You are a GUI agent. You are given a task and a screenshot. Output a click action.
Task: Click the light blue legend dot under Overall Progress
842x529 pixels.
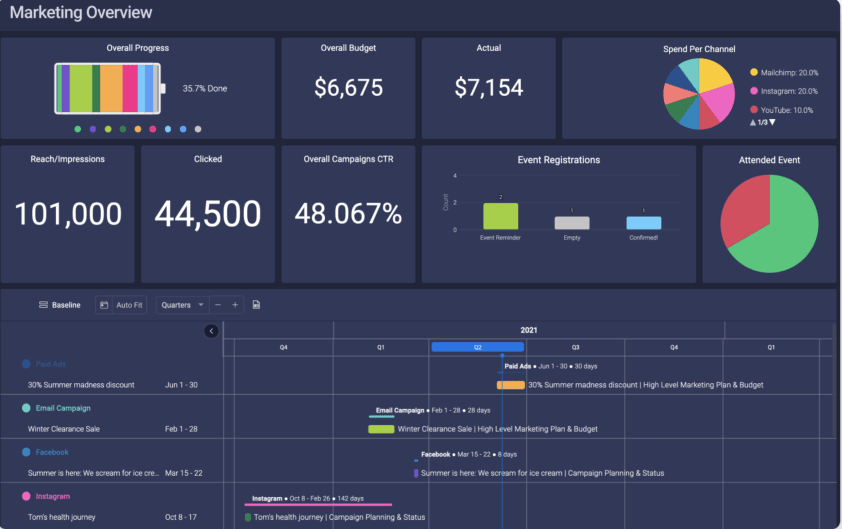coord(168,129)
